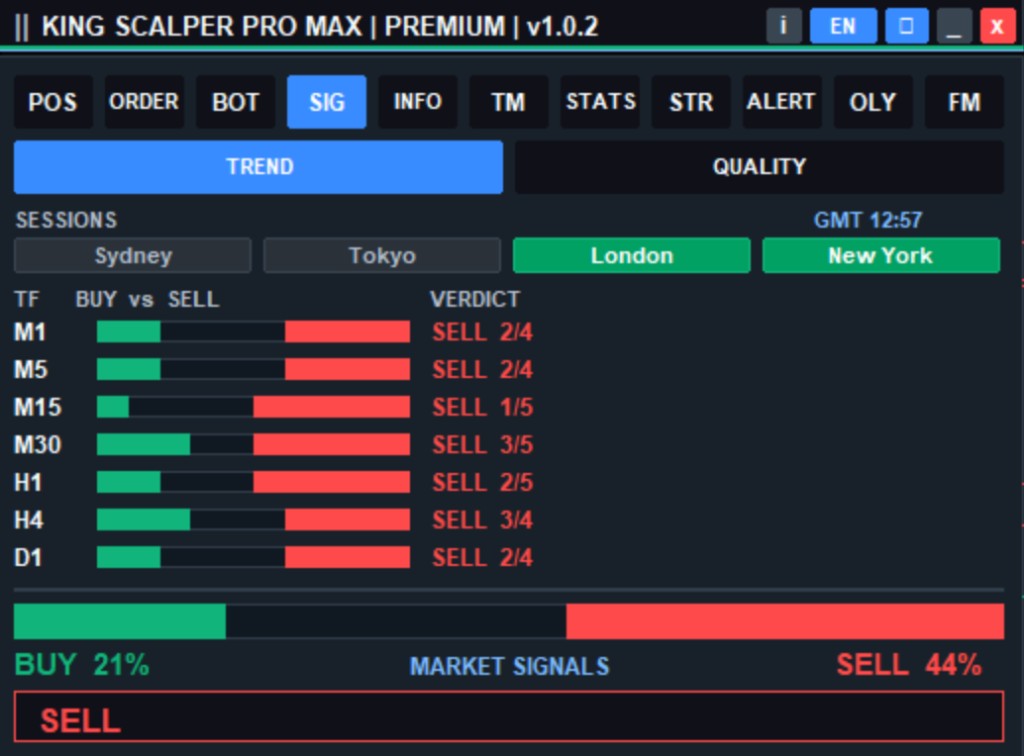Switch language with EN button
This screenshot has height=756, width=1024.
click(x=843, y=26)
